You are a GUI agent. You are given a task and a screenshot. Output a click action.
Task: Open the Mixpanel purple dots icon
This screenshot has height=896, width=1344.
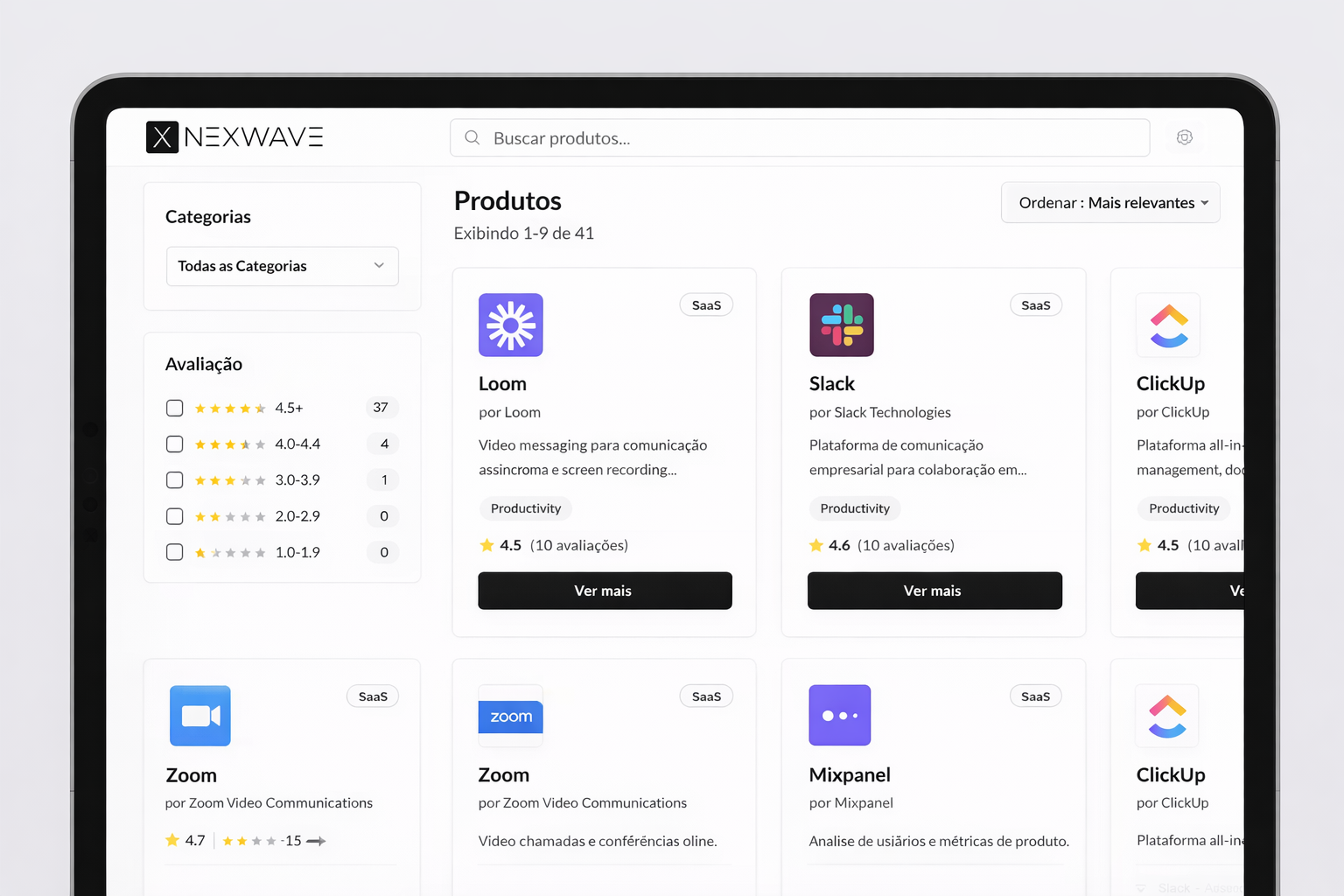coord(840,715)
